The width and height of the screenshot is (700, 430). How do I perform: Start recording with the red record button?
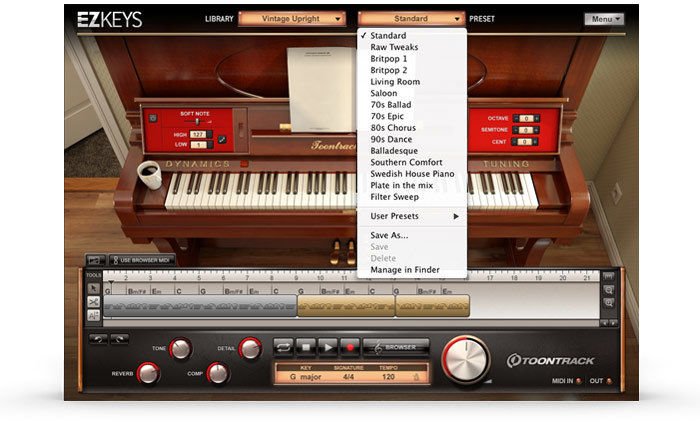[x=350, y=347]
